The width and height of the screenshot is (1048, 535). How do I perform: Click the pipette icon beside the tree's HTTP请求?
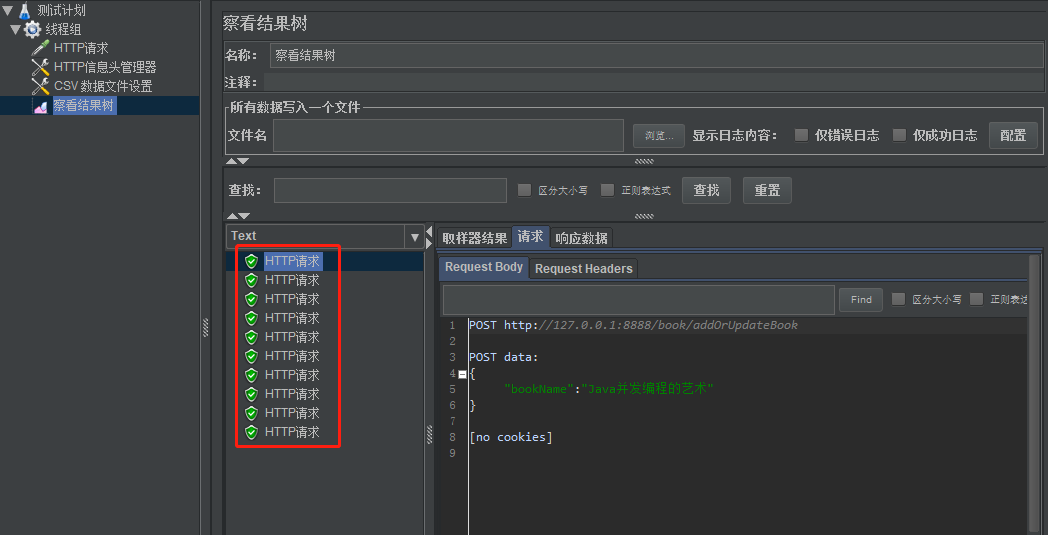[x=41, y=48]
